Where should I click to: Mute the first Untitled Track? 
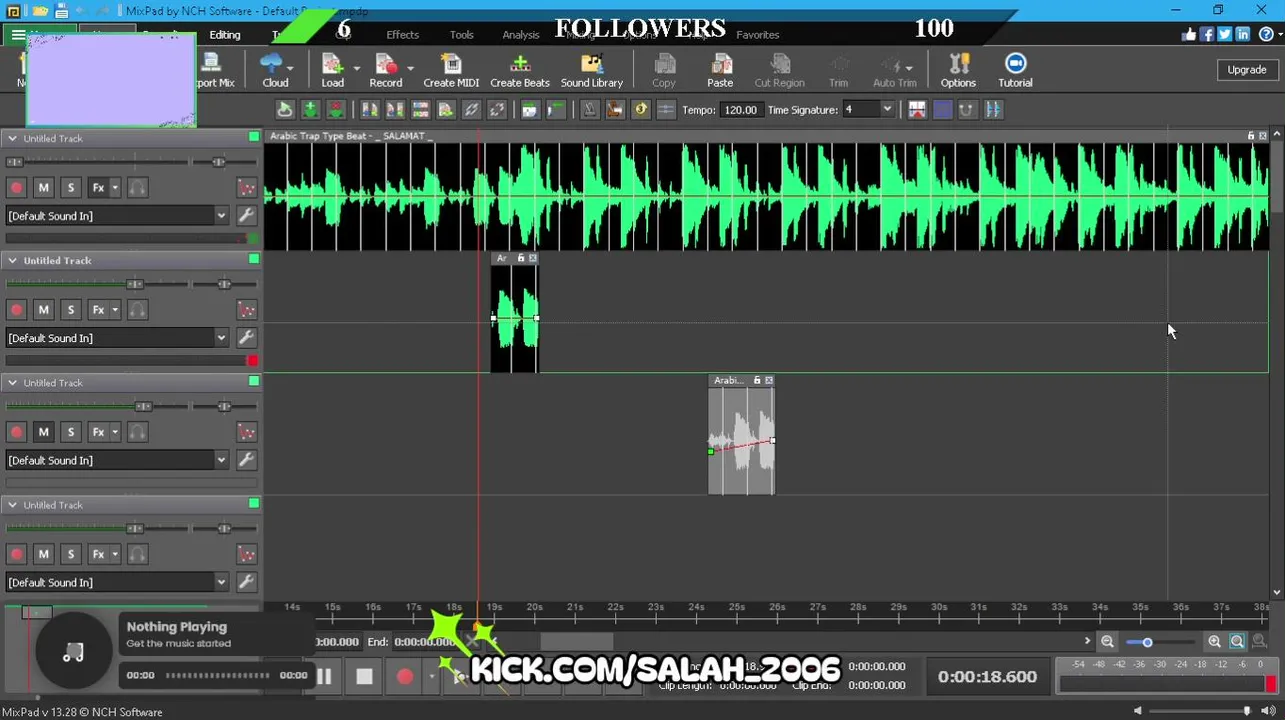pos(43,188)
